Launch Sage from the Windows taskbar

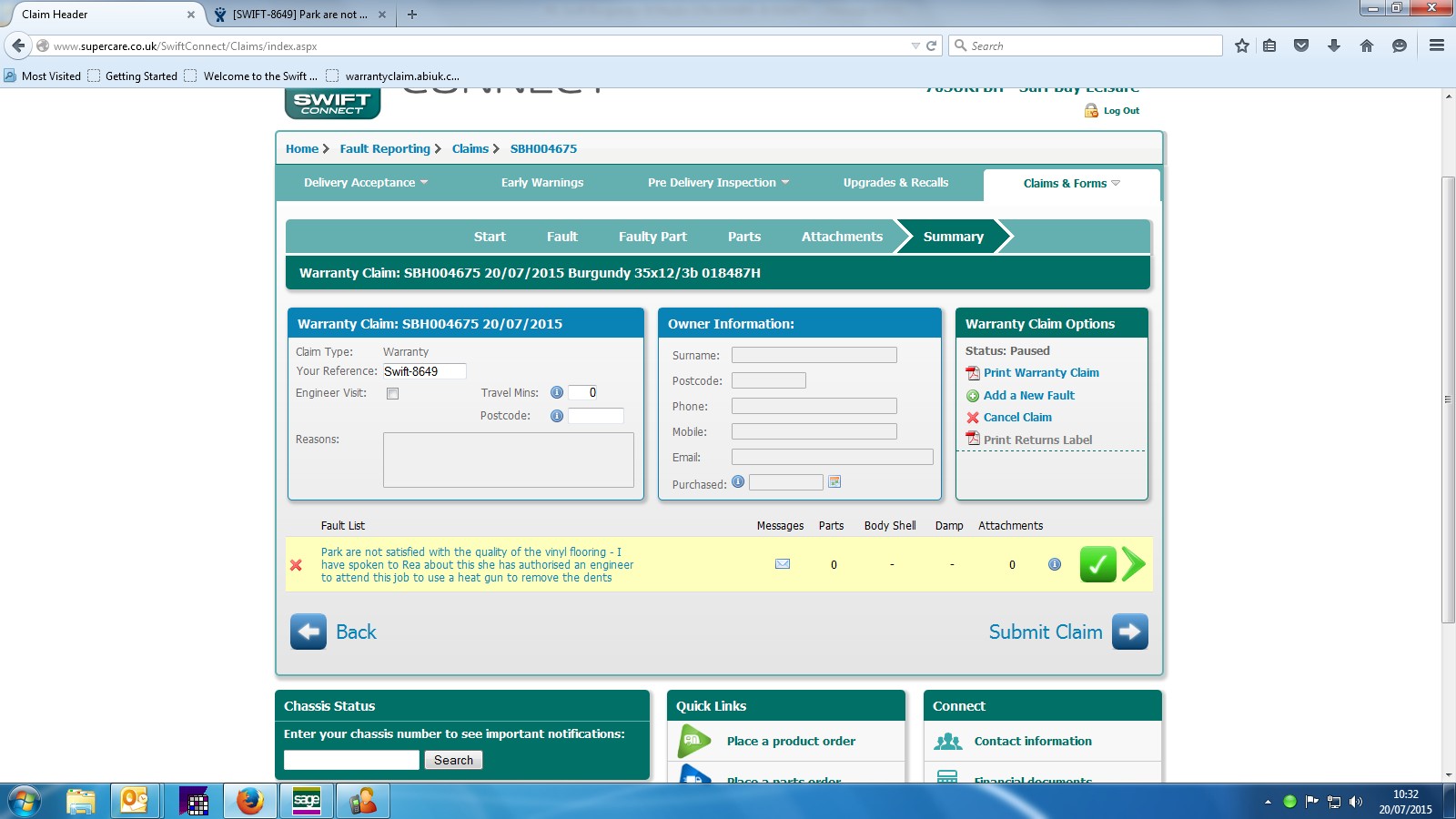[x=307, y=801]
